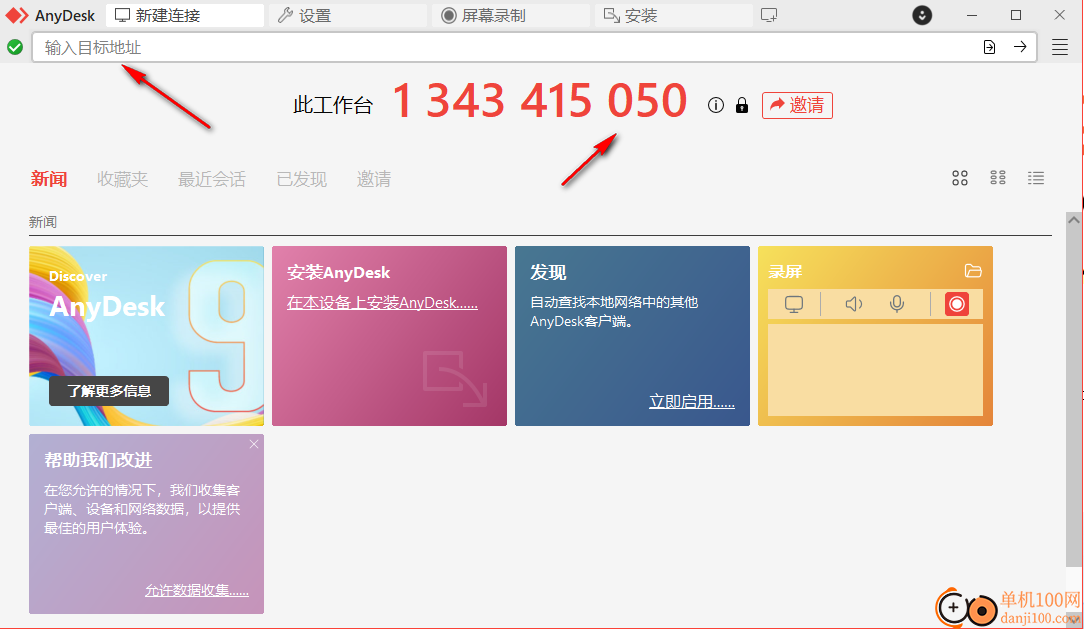Click the red record button

click(957, 304)
